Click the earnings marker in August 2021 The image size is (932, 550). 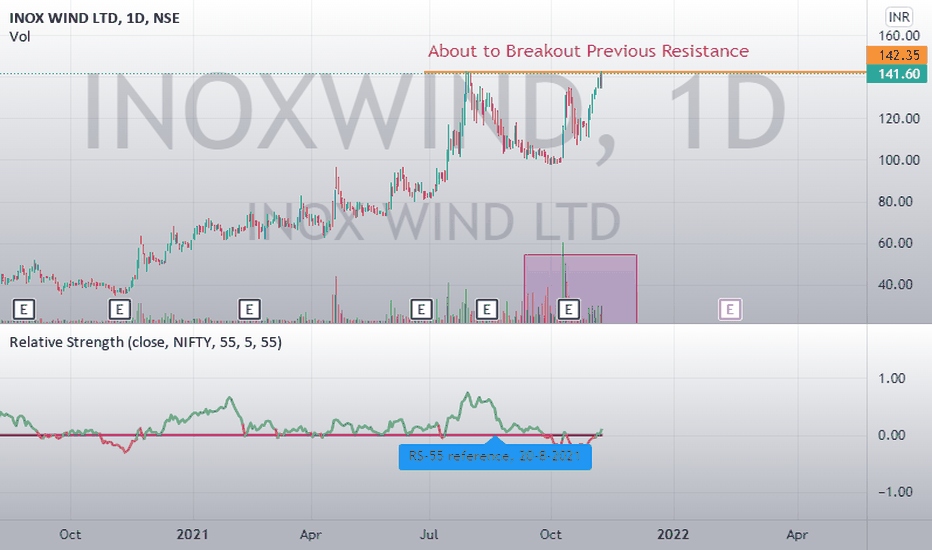pyautogui.click(x=487, y=309)
